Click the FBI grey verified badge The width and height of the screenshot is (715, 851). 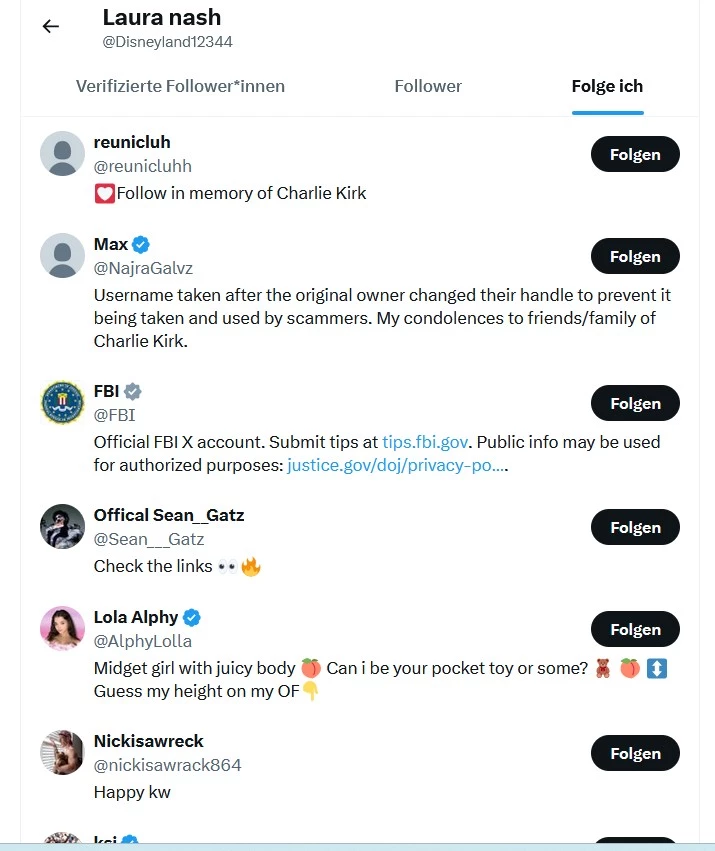coord(132,391)
